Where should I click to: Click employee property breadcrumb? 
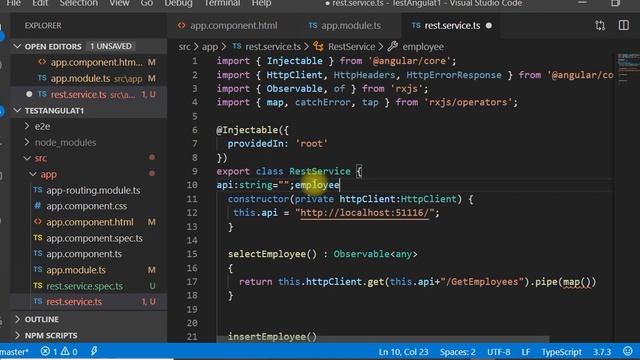click(x=423, y=47)
